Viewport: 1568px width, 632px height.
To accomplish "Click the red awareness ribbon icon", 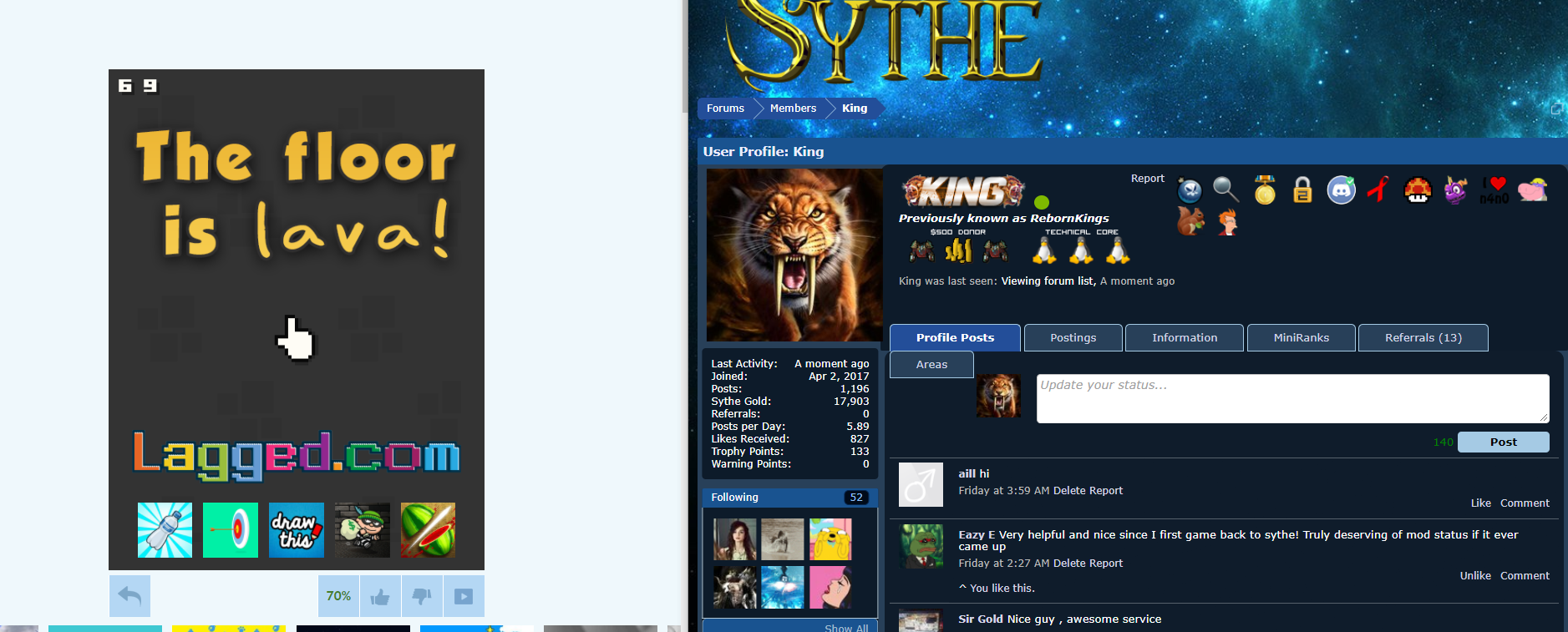I will 1378,190.
